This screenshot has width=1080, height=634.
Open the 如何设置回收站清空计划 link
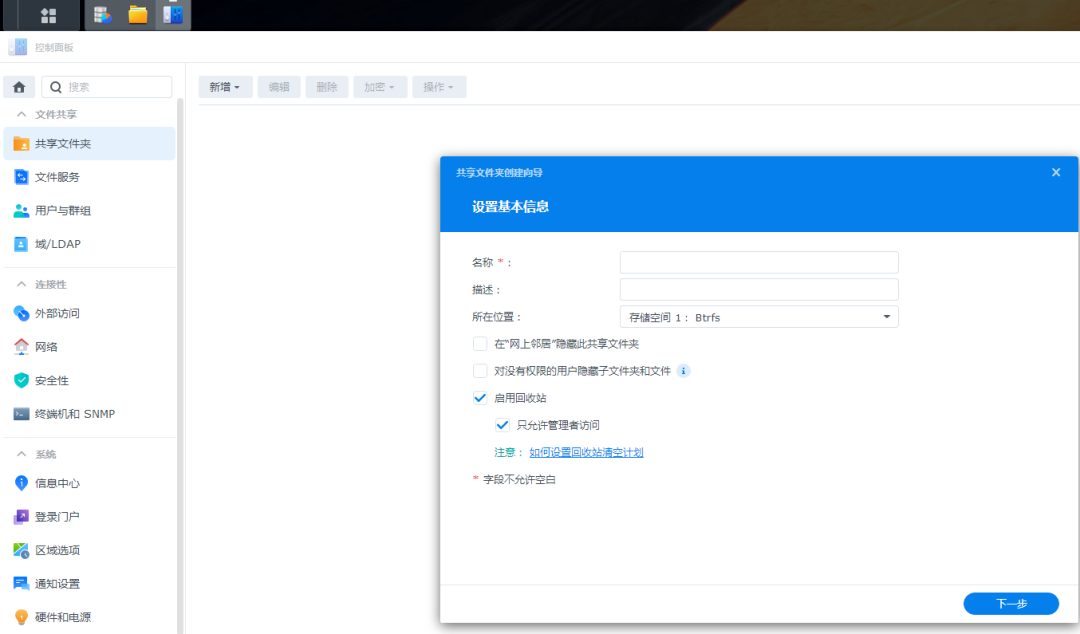pos(586,452)
